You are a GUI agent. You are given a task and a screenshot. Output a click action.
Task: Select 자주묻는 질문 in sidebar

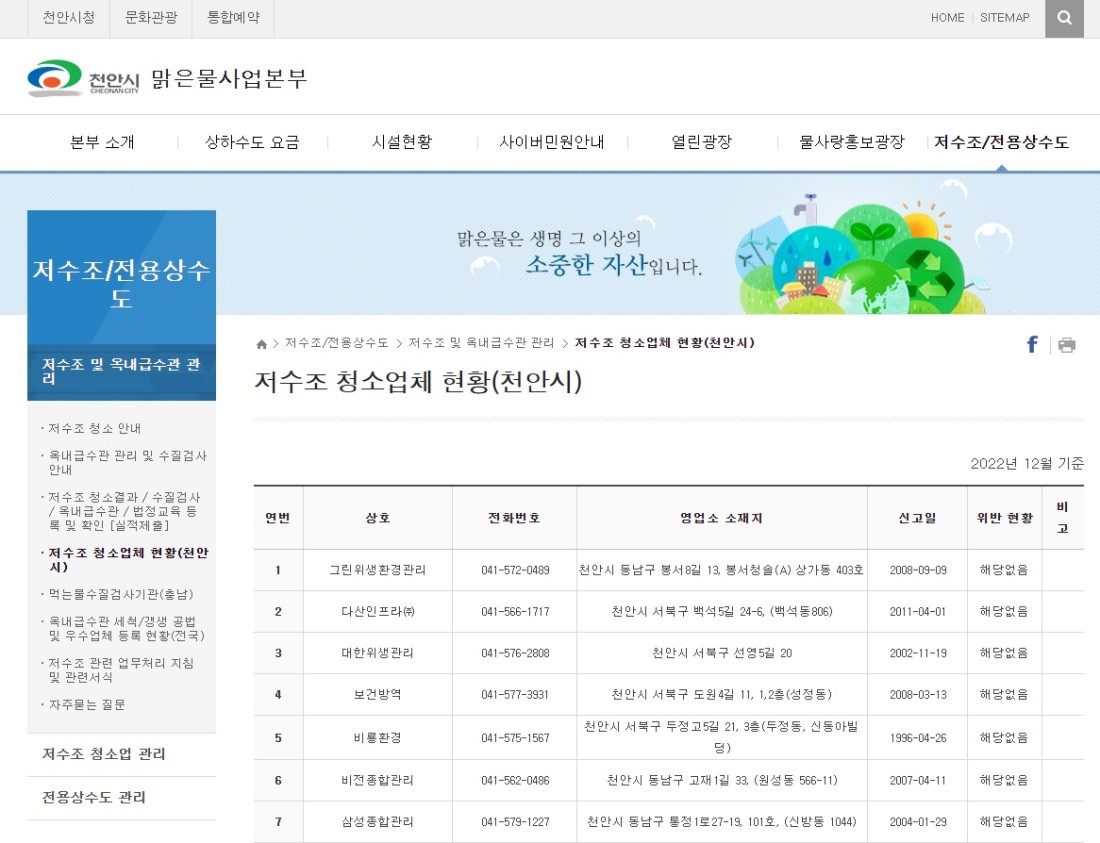(87, 704)
